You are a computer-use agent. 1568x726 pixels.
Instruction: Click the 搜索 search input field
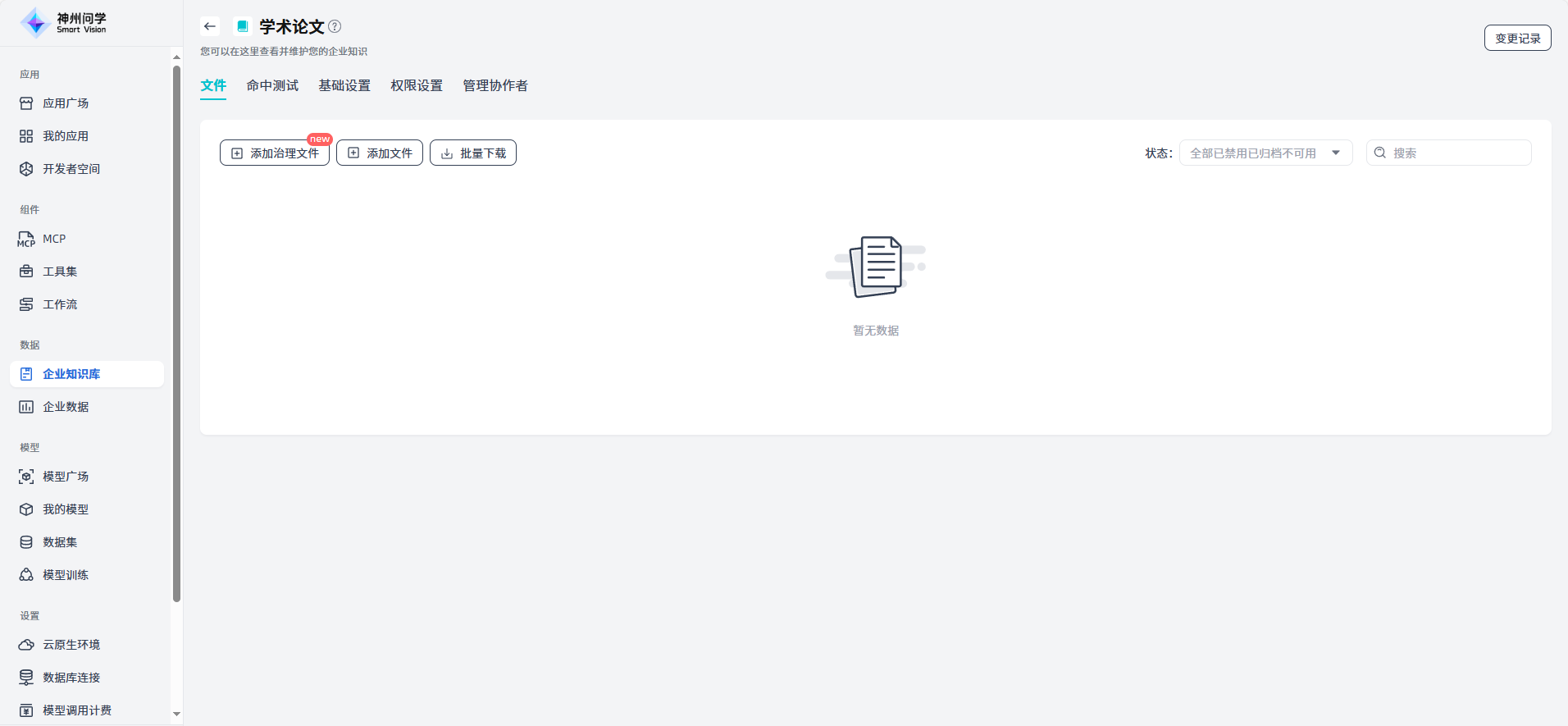coord(1457,153)
